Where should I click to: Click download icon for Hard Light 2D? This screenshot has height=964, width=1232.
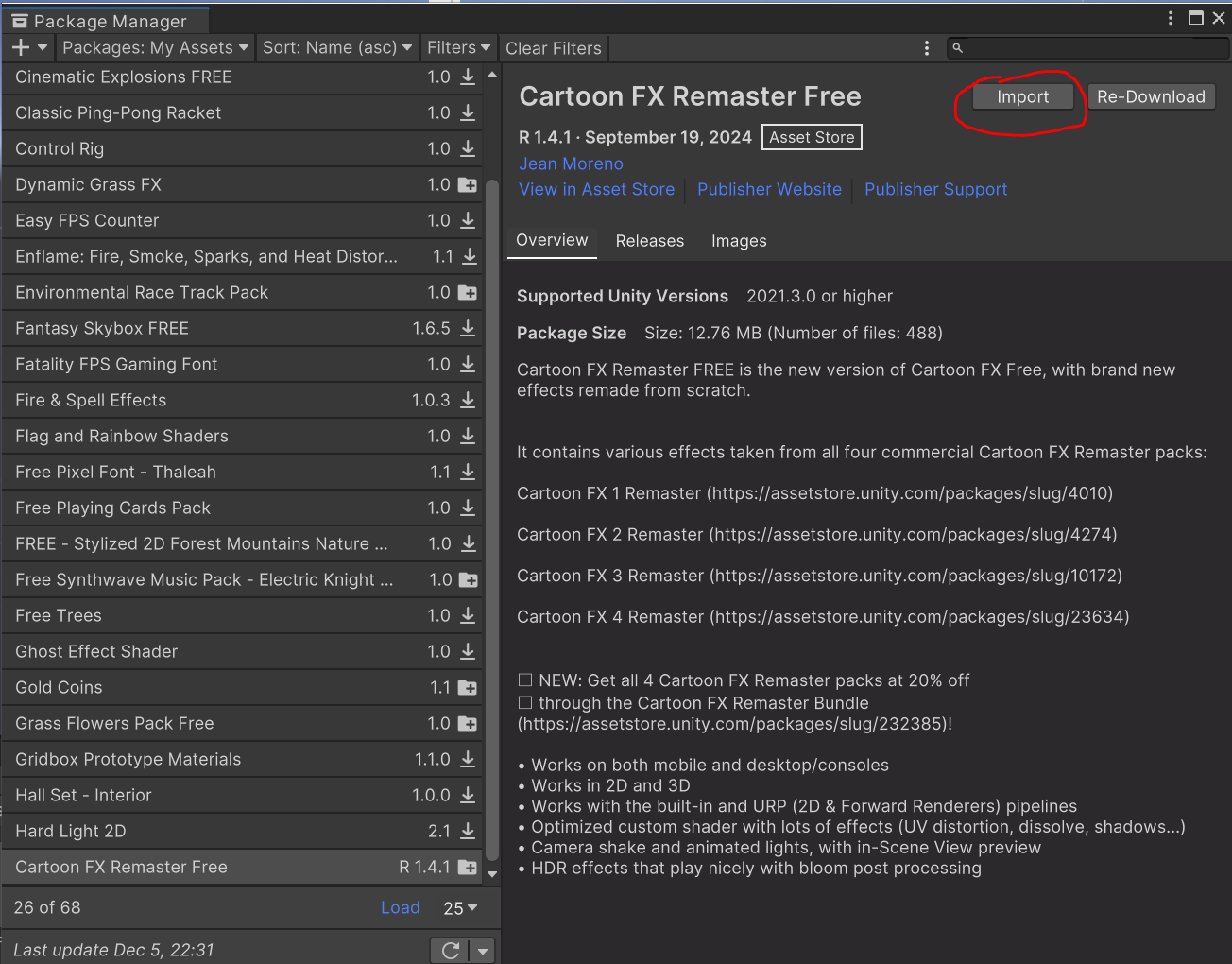pyautogui.click(x=468, y=832)
